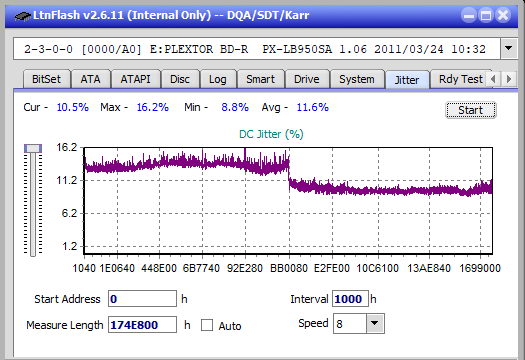The image size is (525, 360).
Task: Click the Measure Length input field
Action: pyautogui.click(x=142, y=325)
